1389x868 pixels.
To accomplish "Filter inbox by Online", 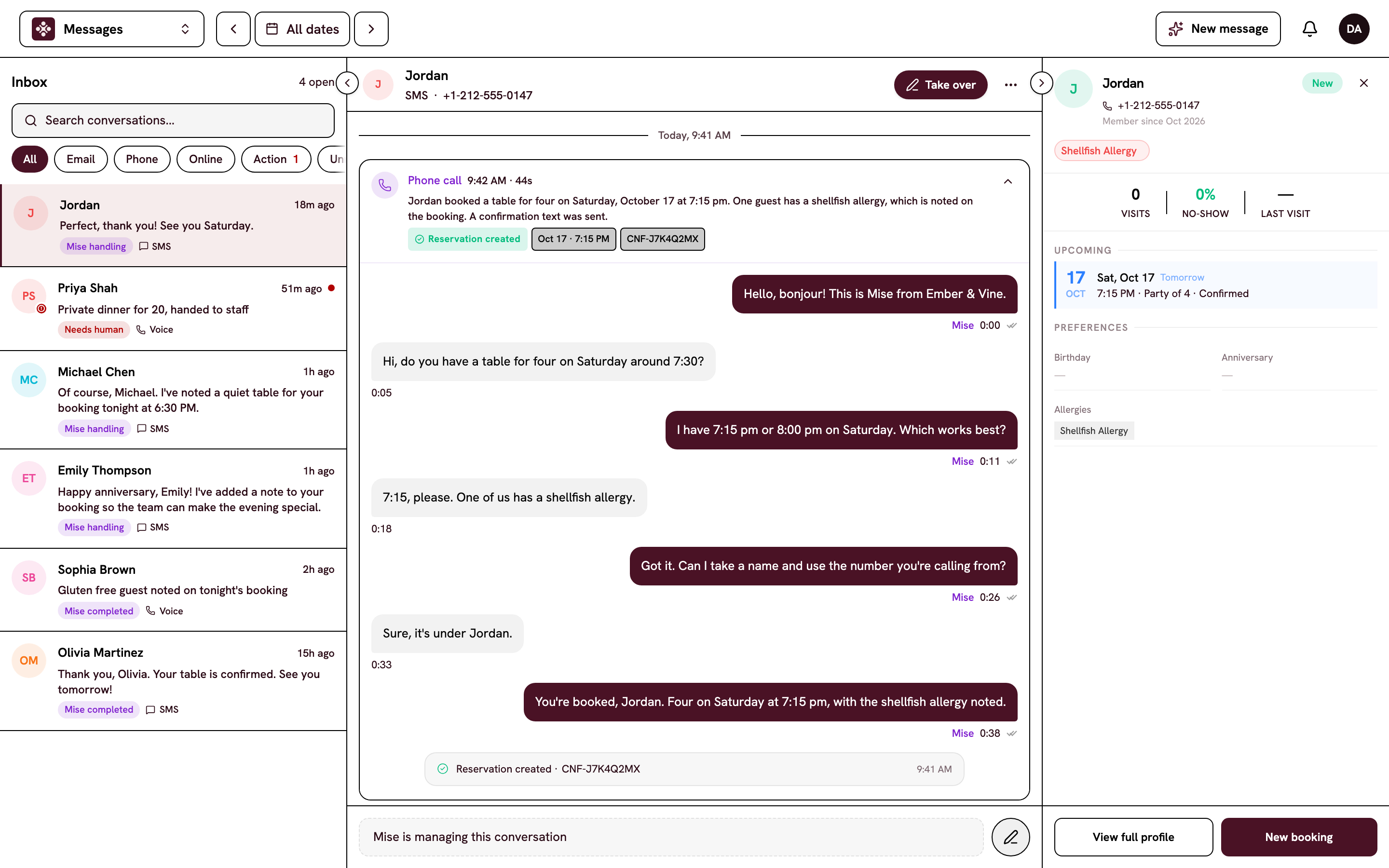I will point(205,159).
